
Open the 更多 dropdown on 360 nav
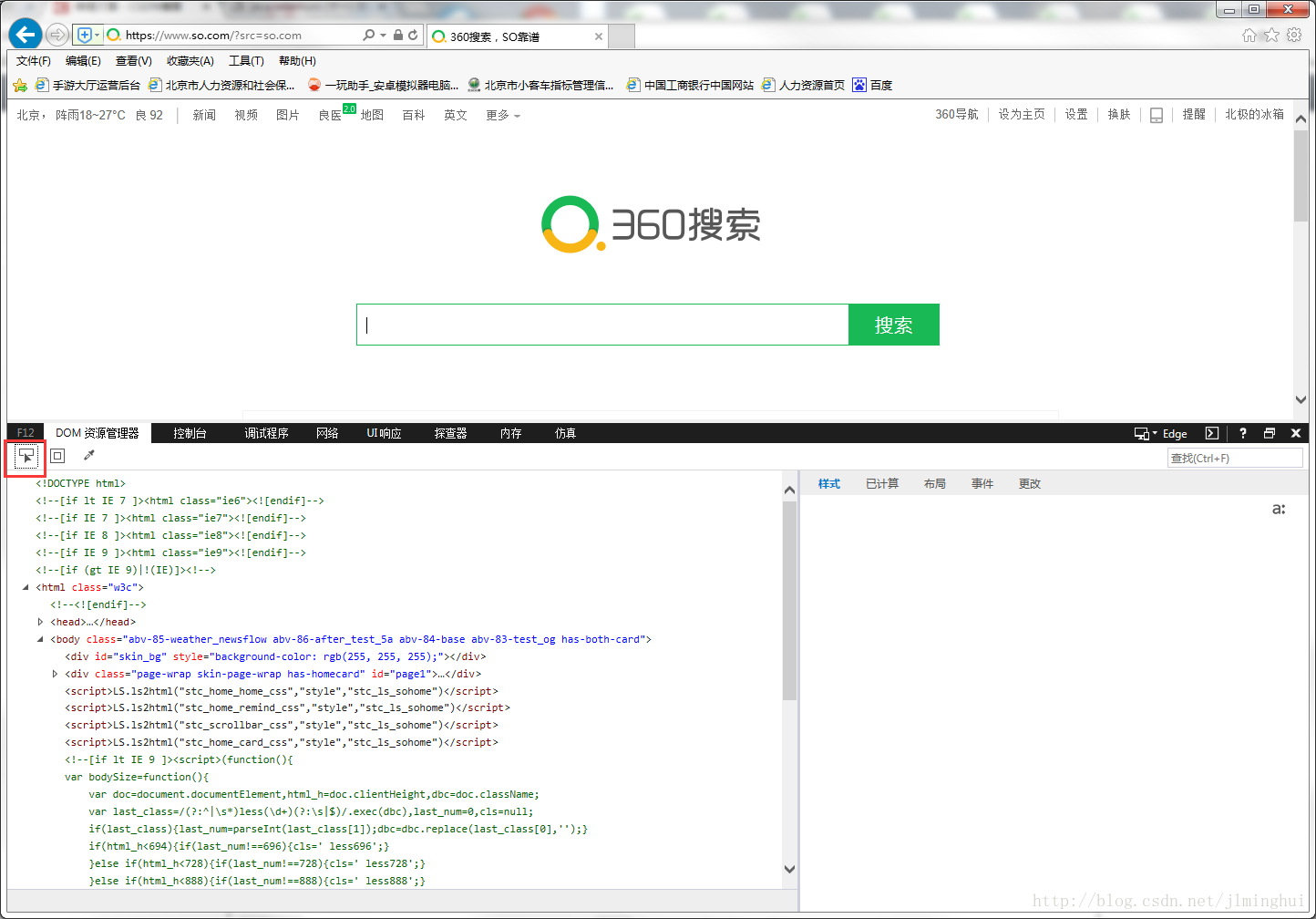503,116
